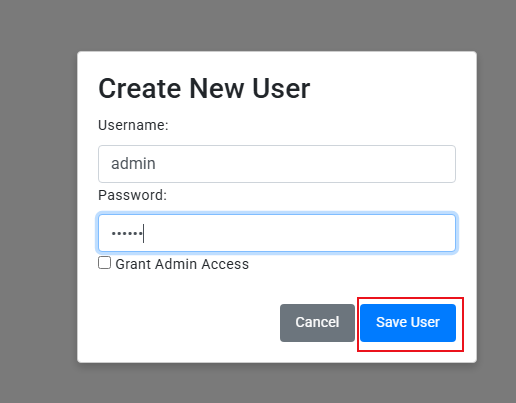Cancel the Create New User dialog
The image size is (516, 403).
click(x=317, y=323)
